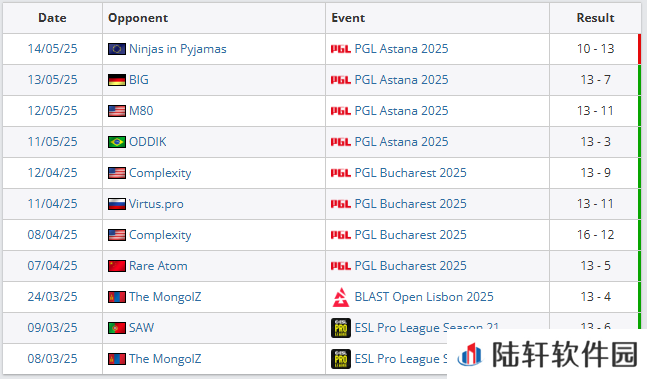Click the European Union flag beside Ninjas in Pyjamas
The image size is (647, 379).
coord(117,49)
